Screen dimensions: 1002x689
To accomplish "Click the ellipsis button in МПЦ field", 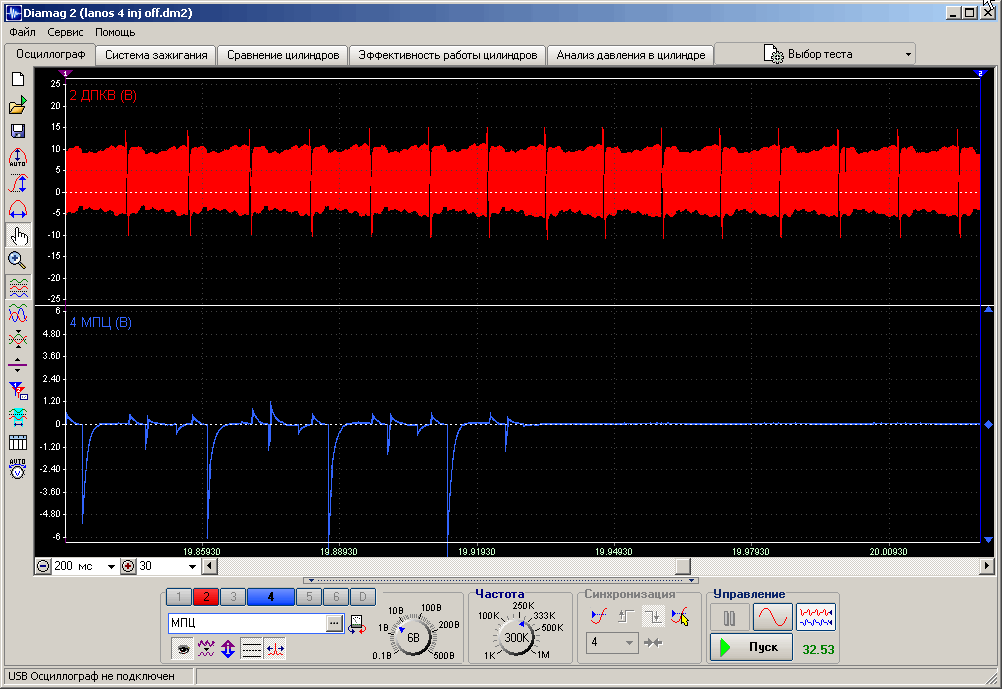I will (x=334, y=623).
